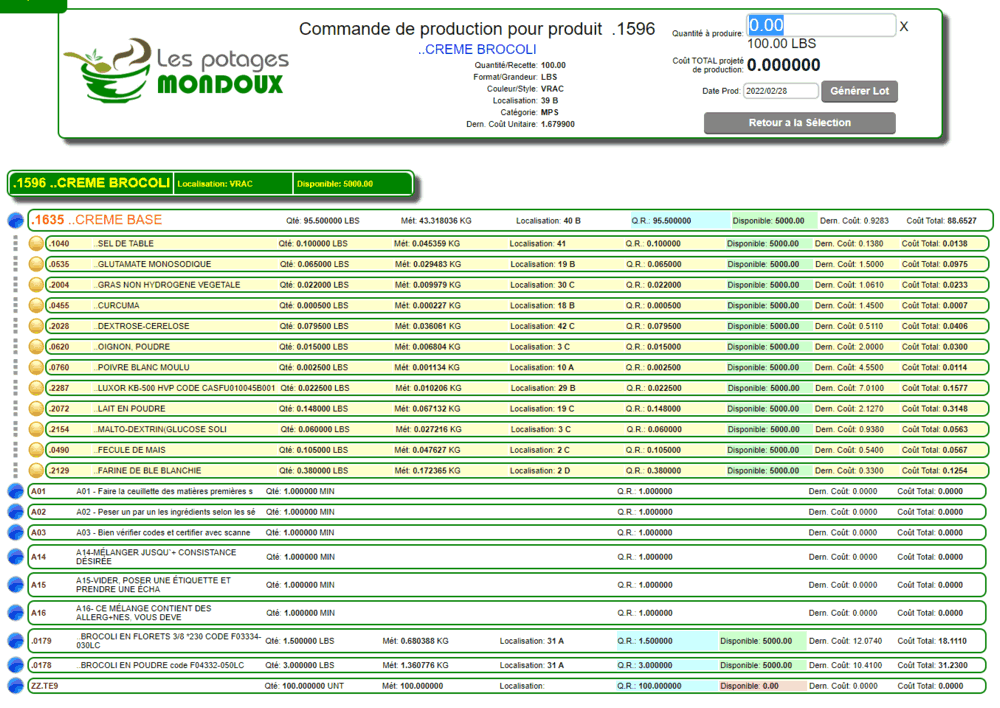The height and width of the screenshot is (708, 1000).
Task: Click A02 - Peser un par un description
Action: click(166, 512)
